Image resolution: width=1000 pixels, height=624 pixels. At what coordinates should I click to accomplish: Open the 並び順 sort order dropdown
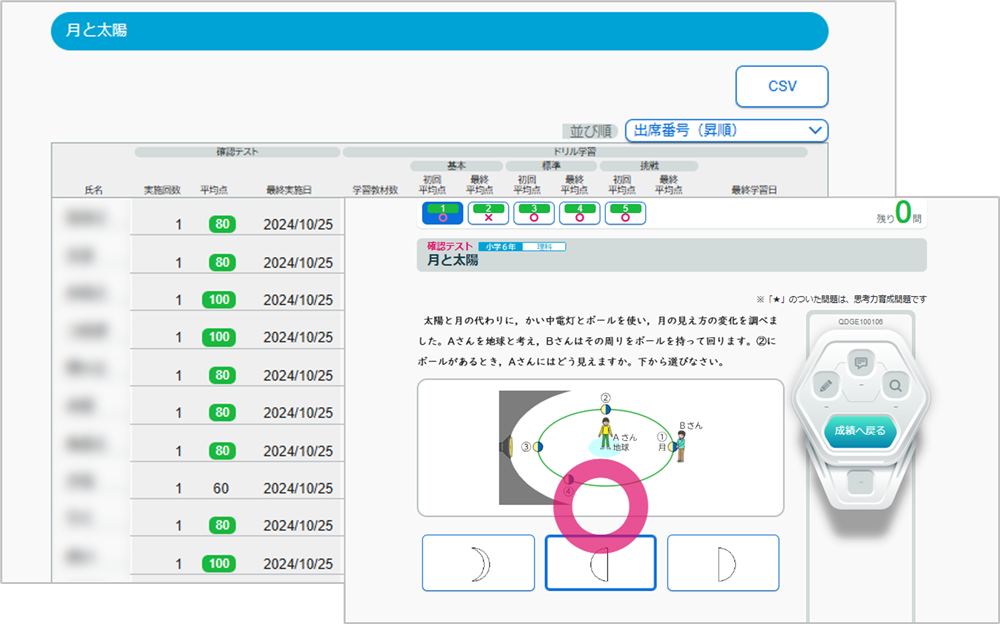[726, 130]
